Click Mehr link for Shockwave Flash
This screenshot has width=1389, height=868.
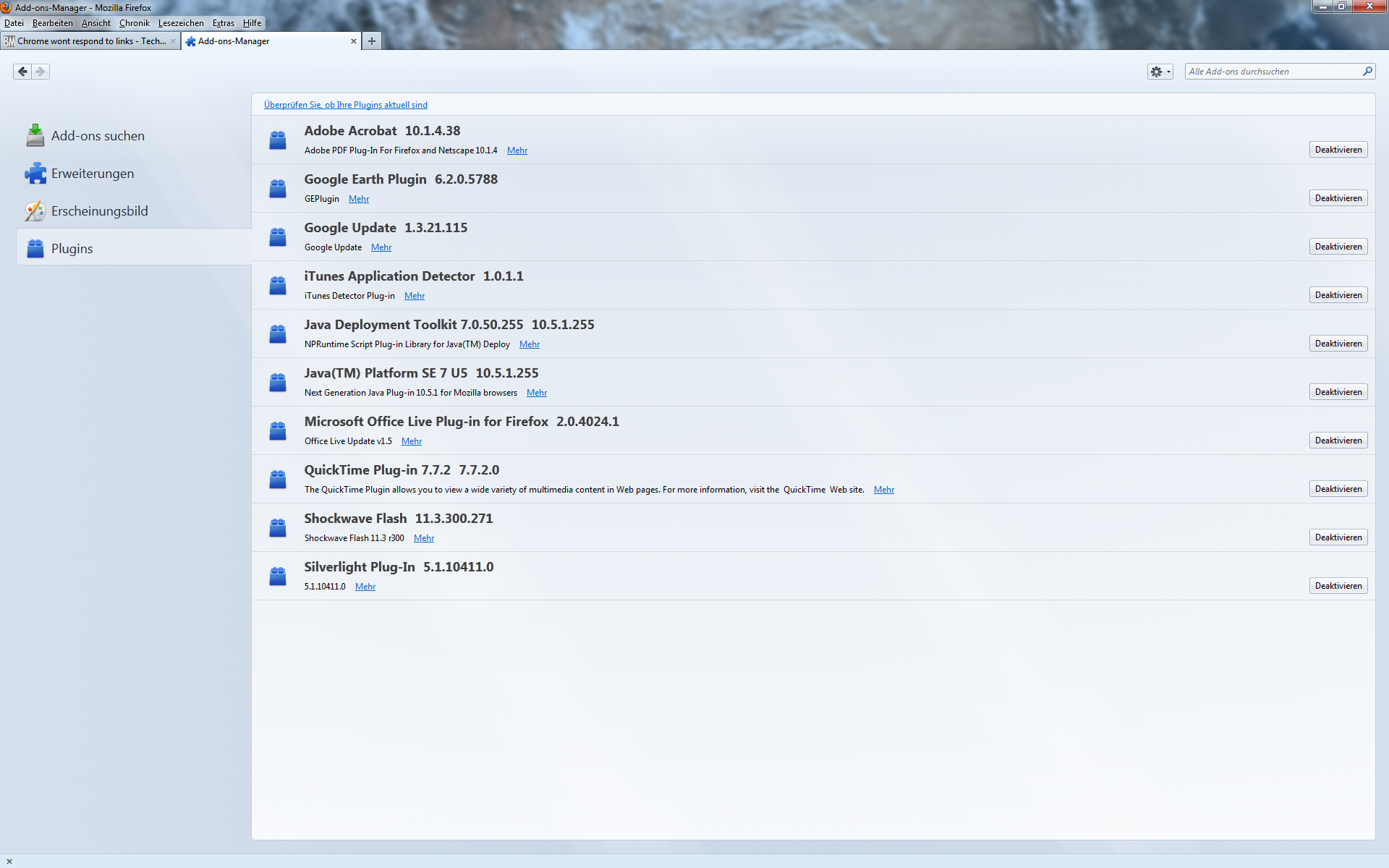424,538
